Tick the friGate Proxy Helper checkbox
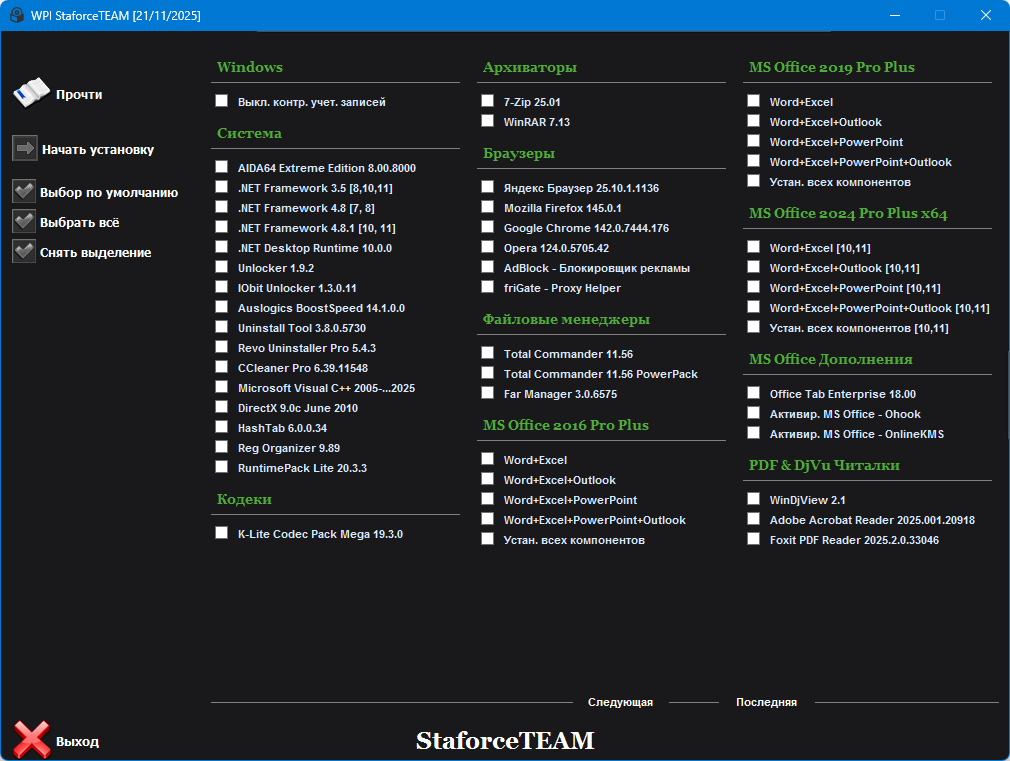Viewport: 1010px width, 761px height. point(488,287)
